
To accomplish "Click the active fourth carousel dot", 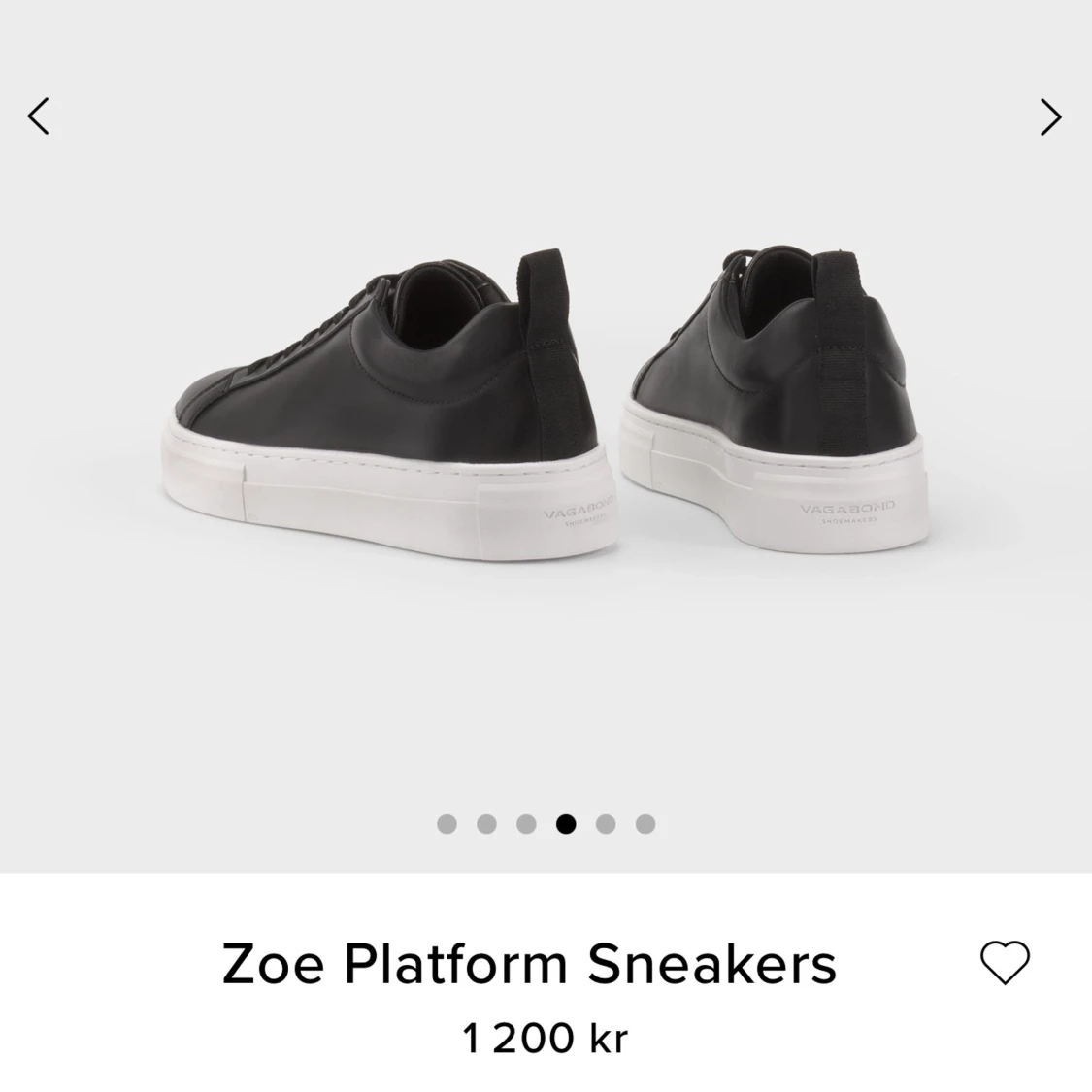I will point(566,824).
